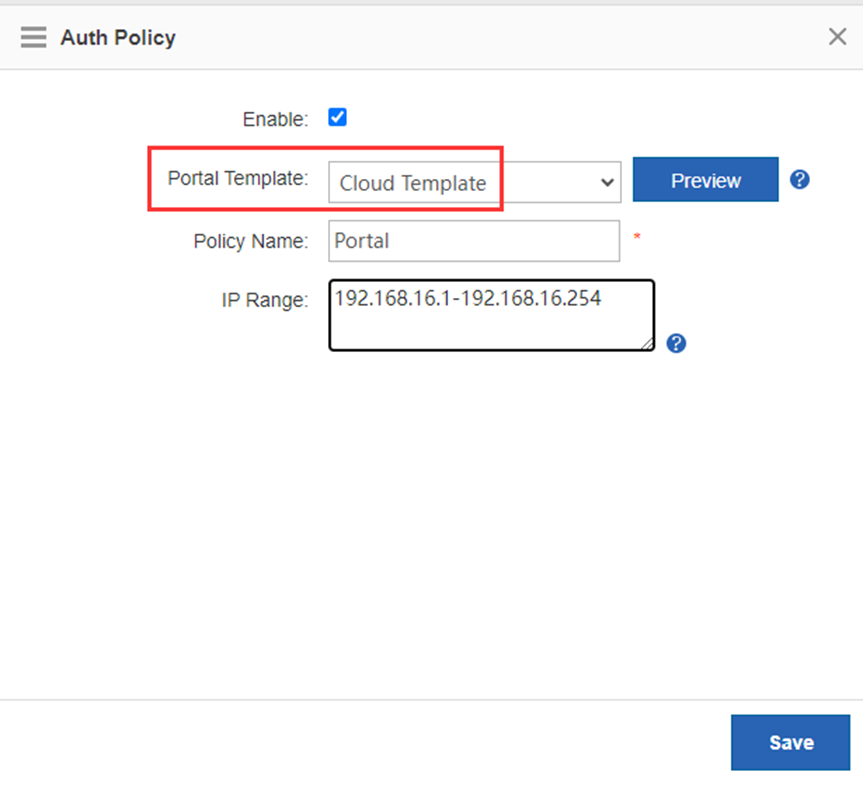This screenshot has width=863, height=786.
Task: Uncheck the Enable checkbox
Action: pos(338,118)
